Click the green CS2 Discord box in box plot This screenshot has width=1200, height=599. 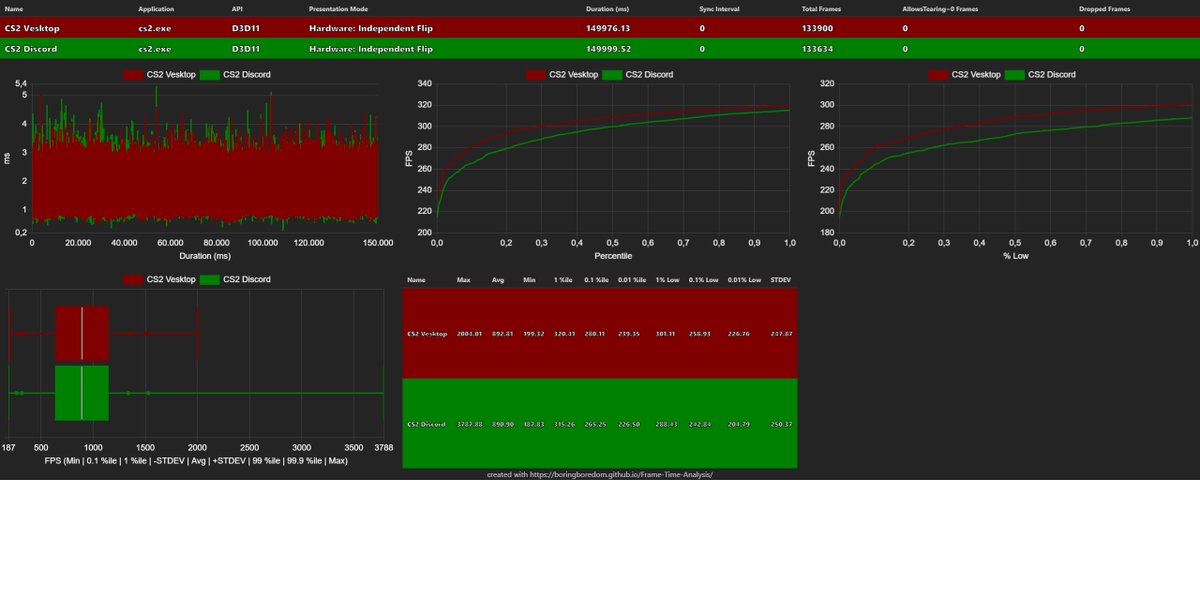click(x=82, y=393)
